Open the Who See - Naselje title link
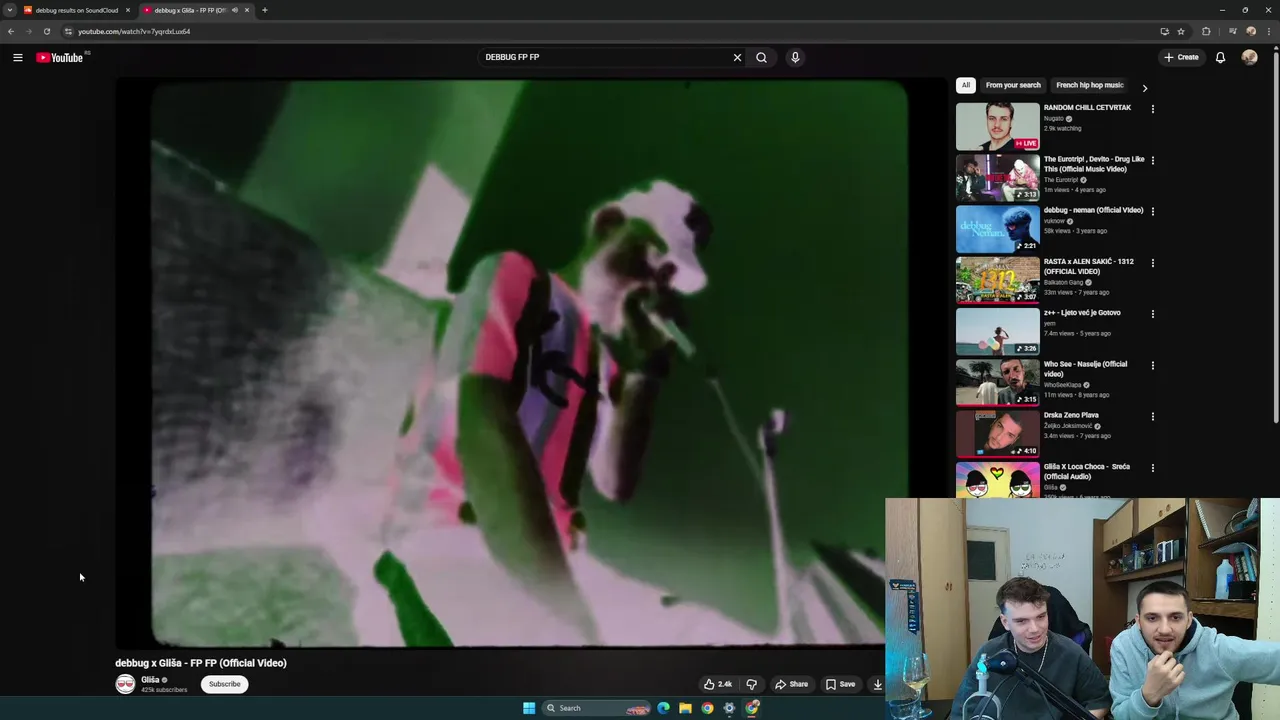The width and height of the screenshot is (1280, 720). coord(1085,369)
